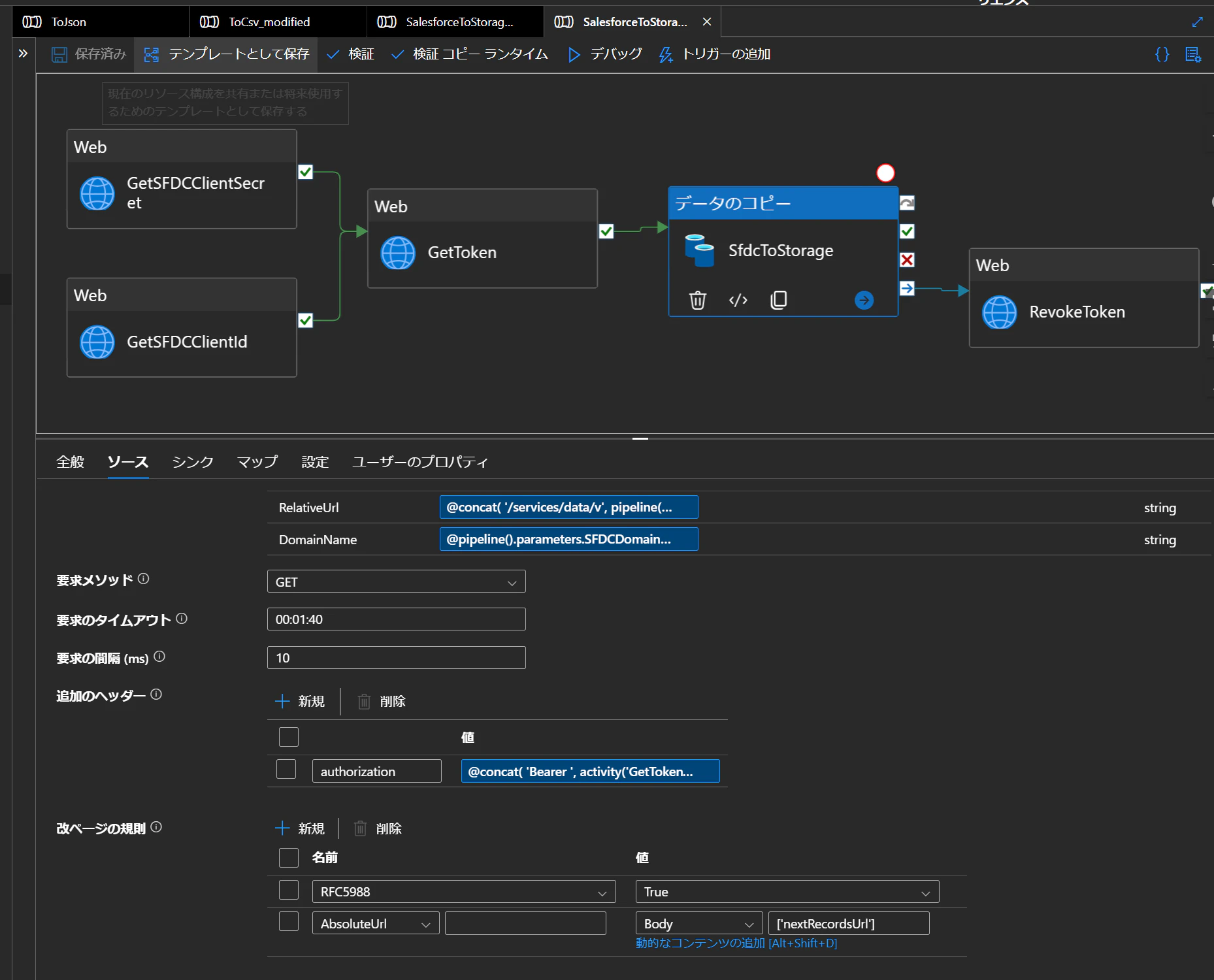Select the GetSFDCClientId web activity globe icon
This screenshot has width=1214, height=980.
pyautogui.click(x=97, y=342)
